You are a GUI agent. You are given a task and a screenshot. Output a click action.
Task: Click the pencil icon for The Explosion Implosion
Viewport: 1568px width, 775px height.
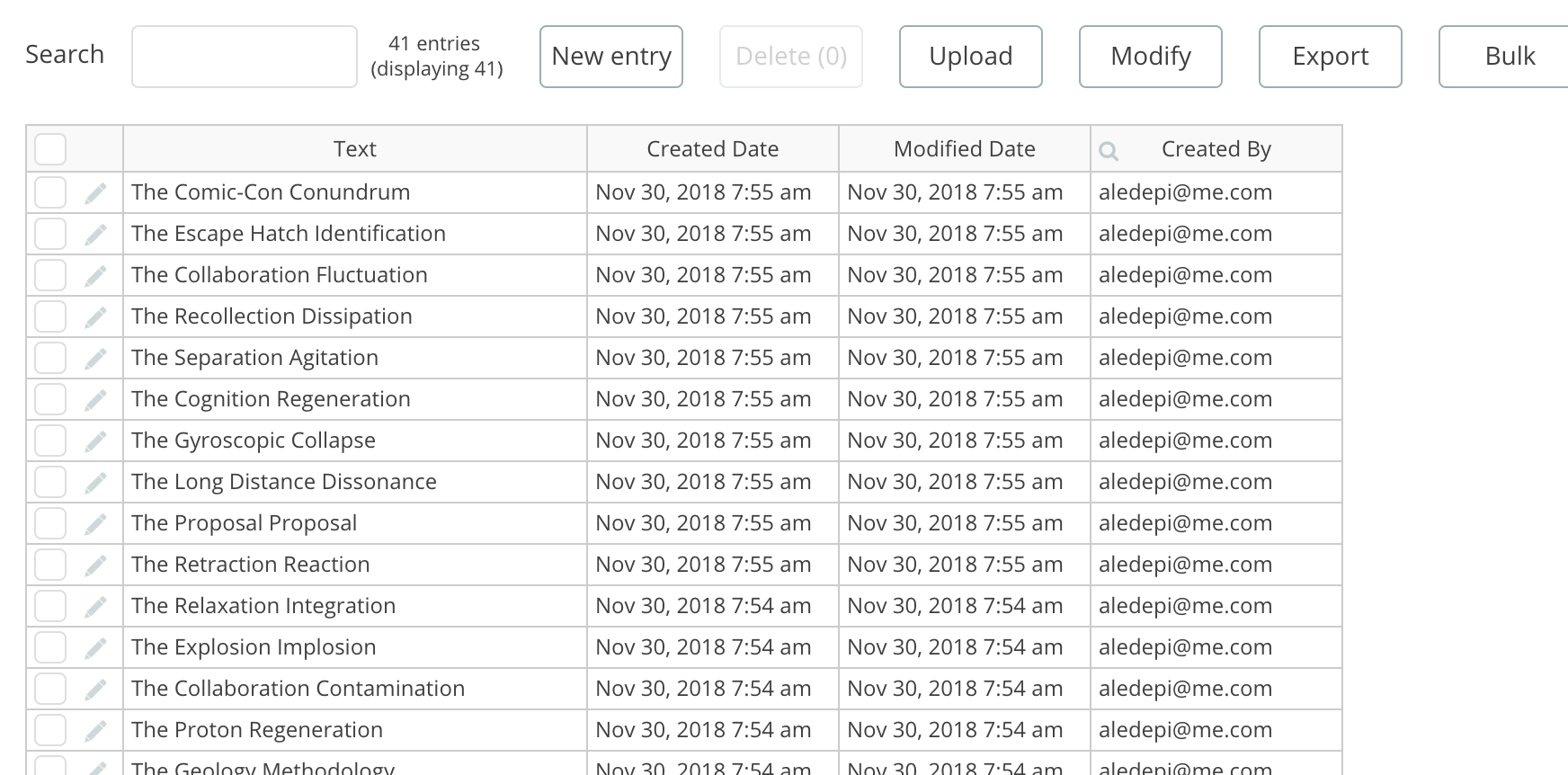tap(95, 648)
